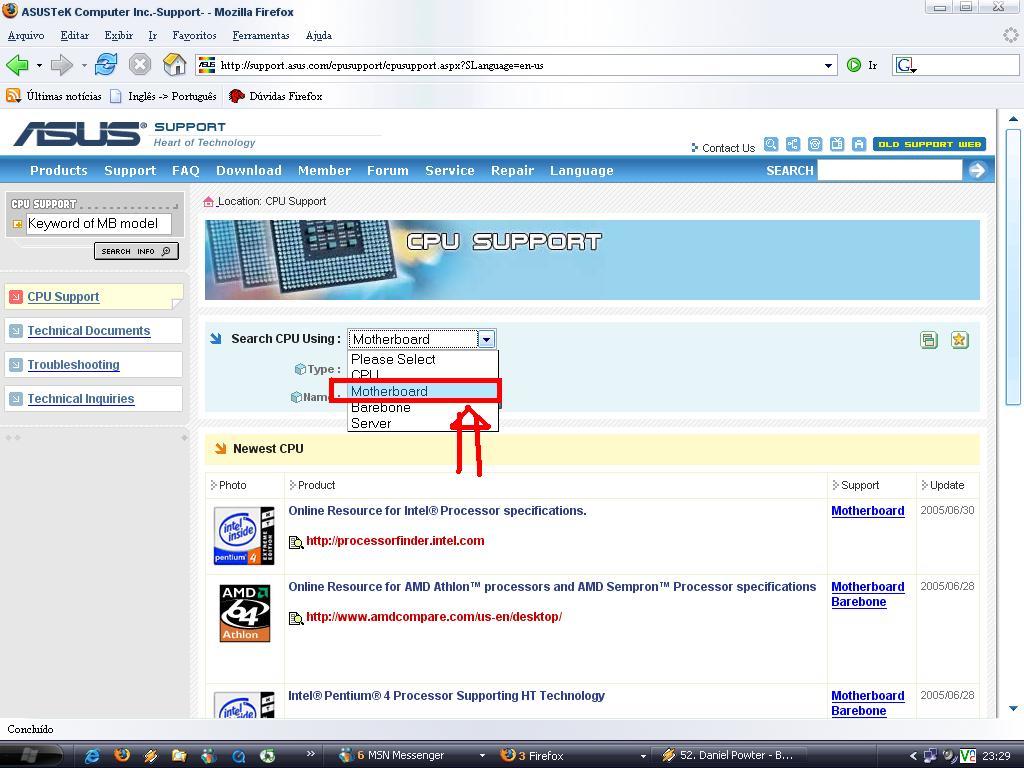Image resolution: width=1024 pixels, height=768 pixels.
Task: Click the site search arrow button
Action: [x=977, y=170]
